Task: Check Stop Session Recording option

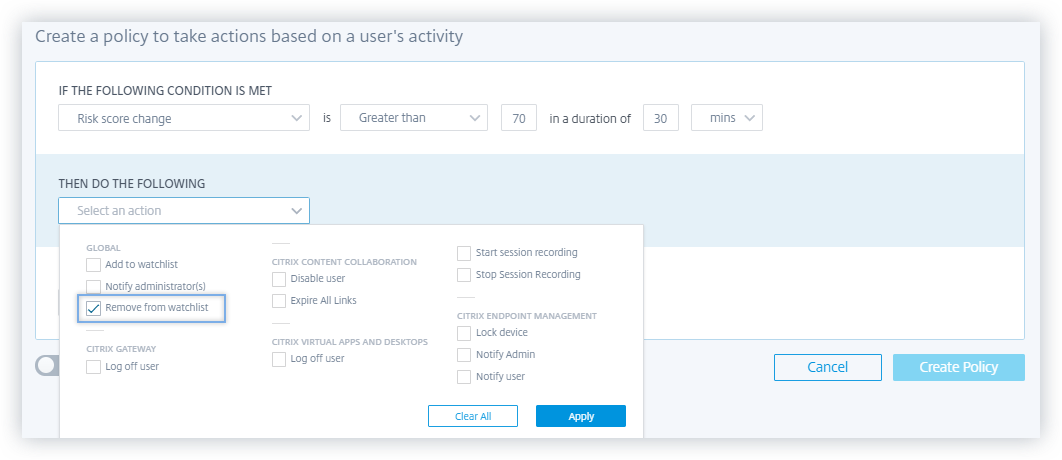Action: (x=464, y=275)
